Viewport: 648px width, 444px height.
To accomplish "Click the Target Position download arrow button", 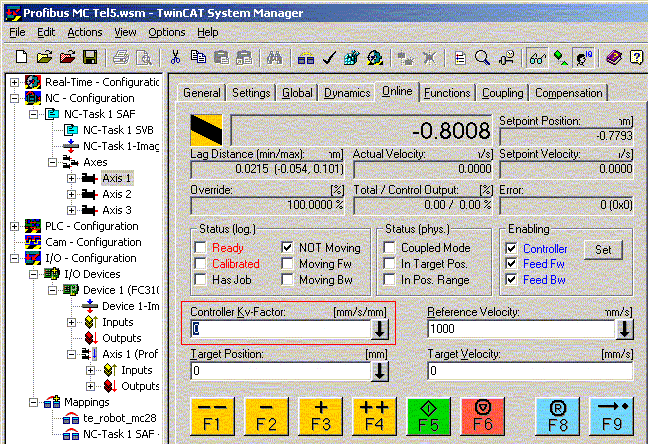I will click(x=380, y=371).
